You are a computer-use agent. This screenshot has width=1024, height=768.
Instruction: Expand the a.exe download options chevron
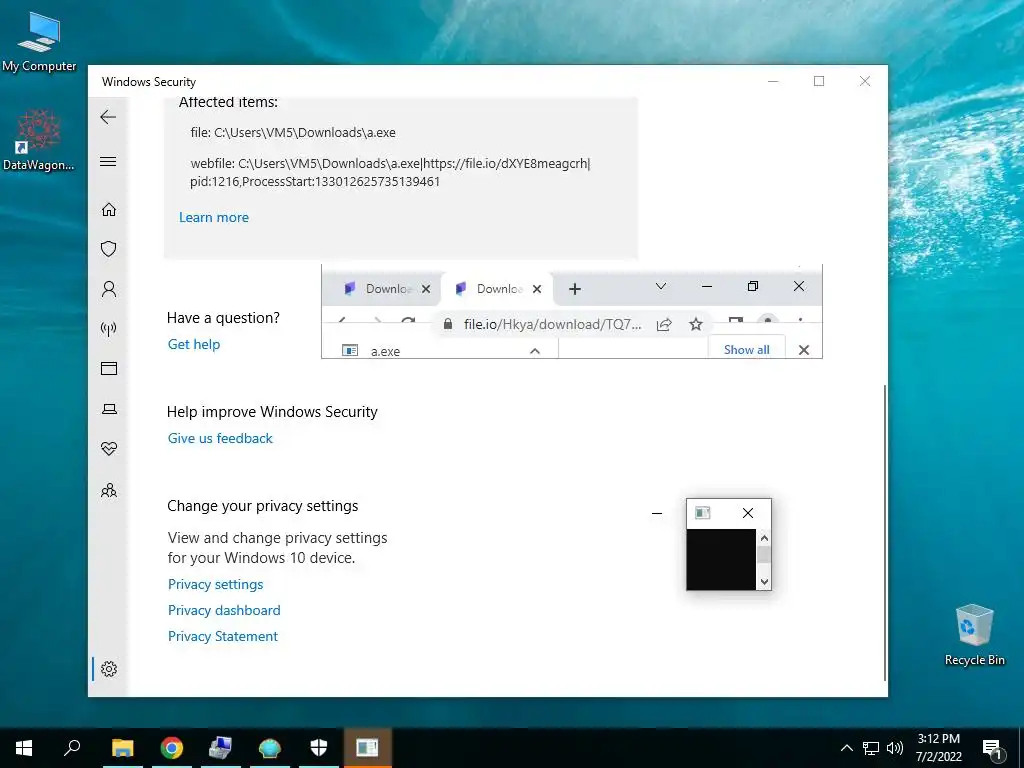coord(535,351)
